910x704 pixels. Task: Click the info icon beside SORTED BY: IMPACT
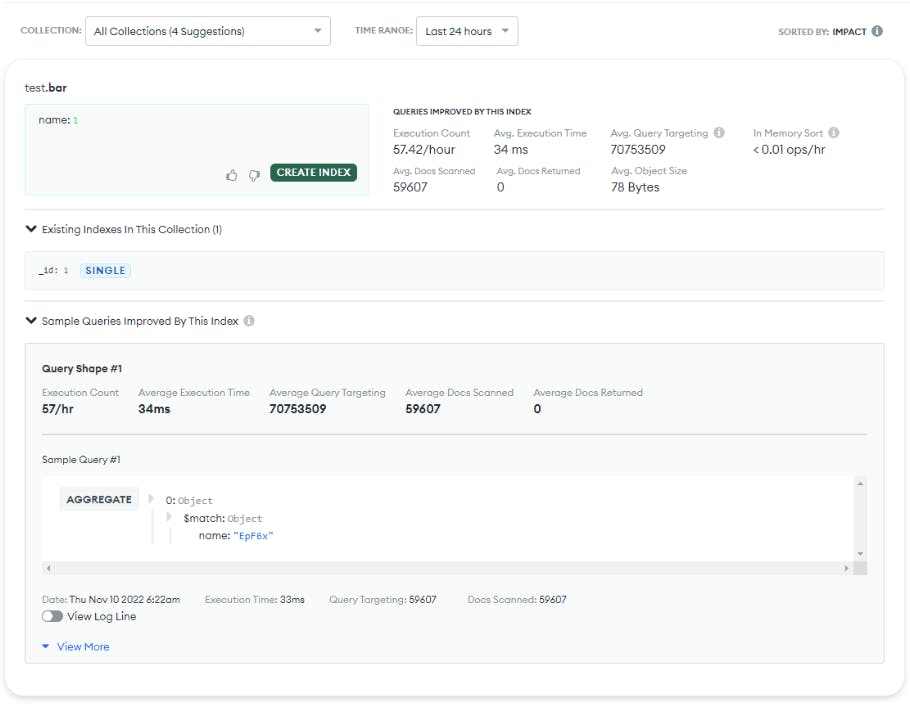tap(877, 31)
